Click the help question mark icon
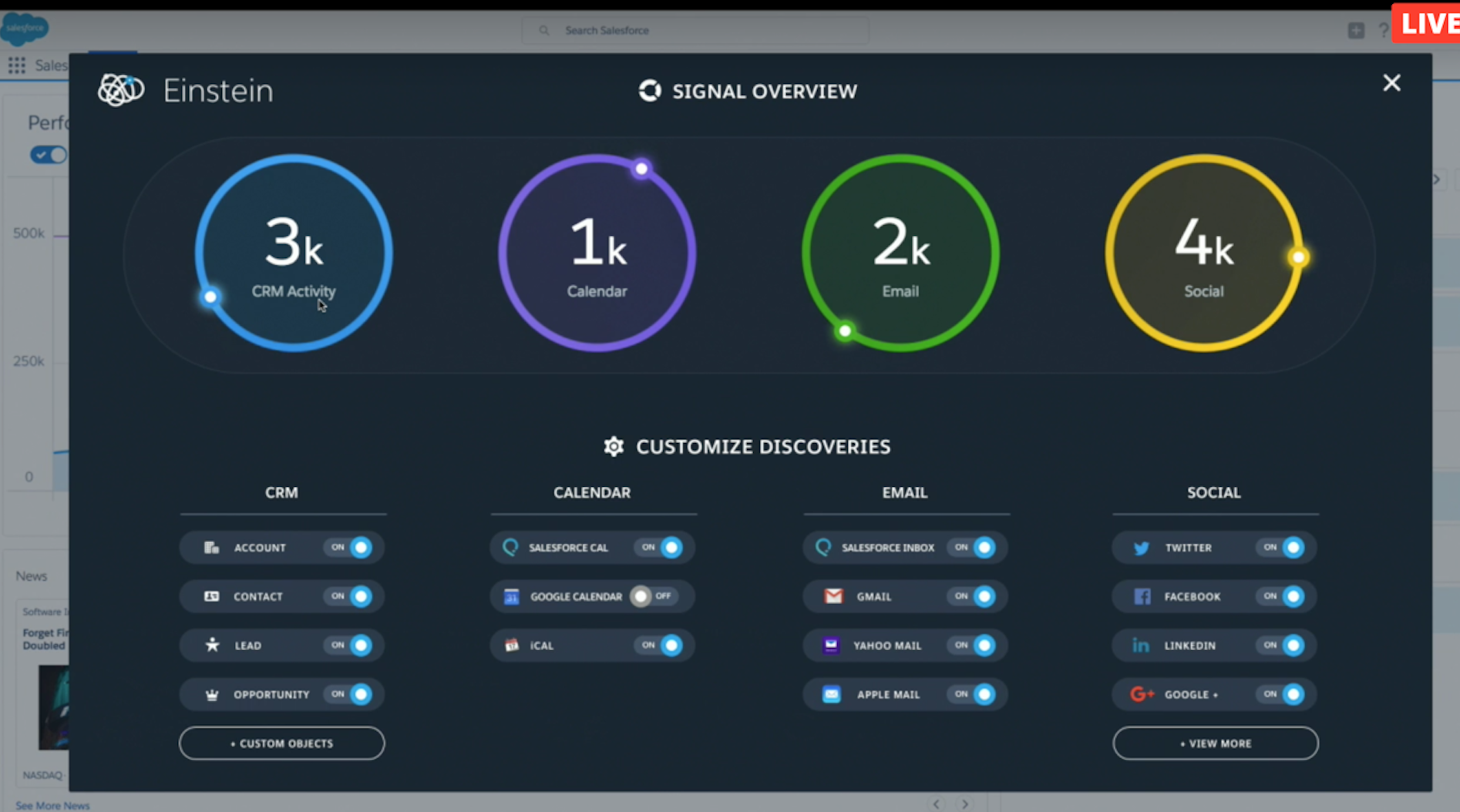This screenshot has width=1460, height=812. click(x=1384, y=30)
